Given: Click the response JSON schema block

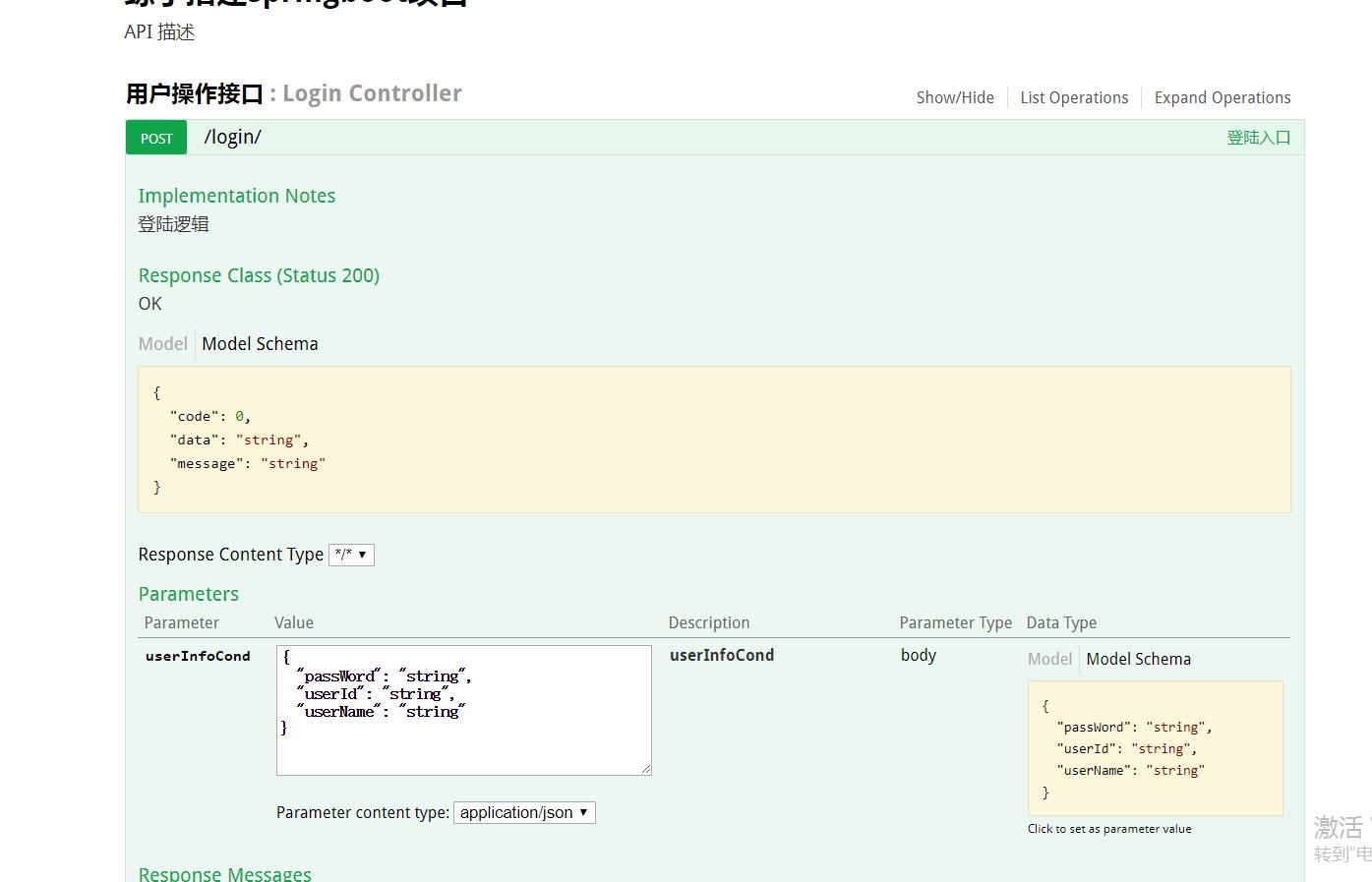Looking at the screenshot, I should point(714,440).
